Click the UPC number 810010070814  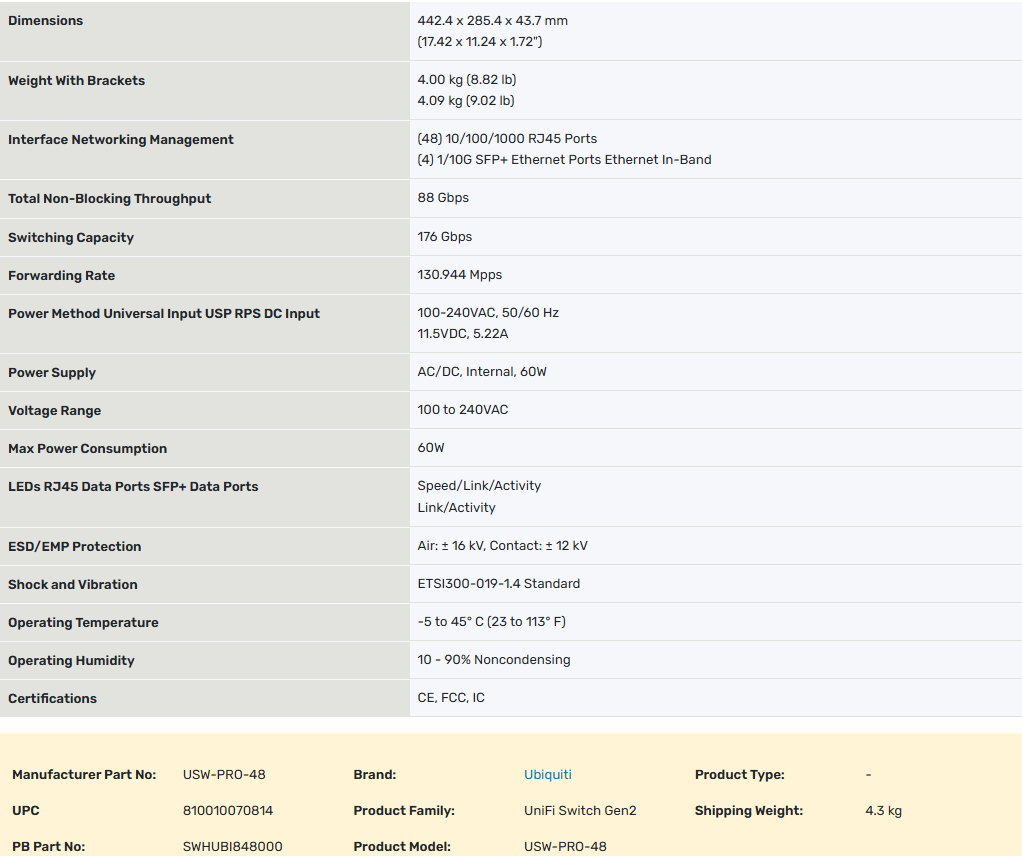pyautogui.click(x=228, y=811)
